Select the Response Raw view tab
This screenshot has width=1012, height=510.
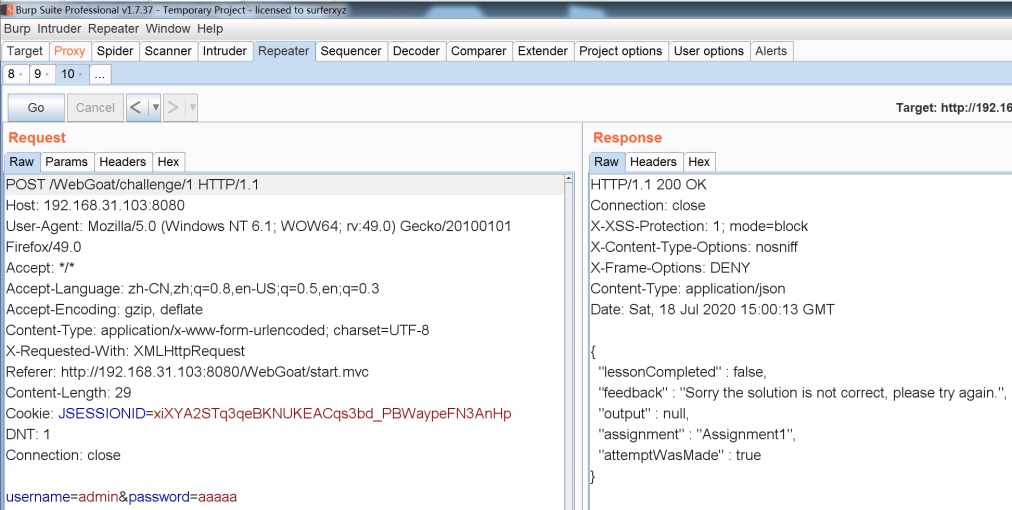(606, 161)
